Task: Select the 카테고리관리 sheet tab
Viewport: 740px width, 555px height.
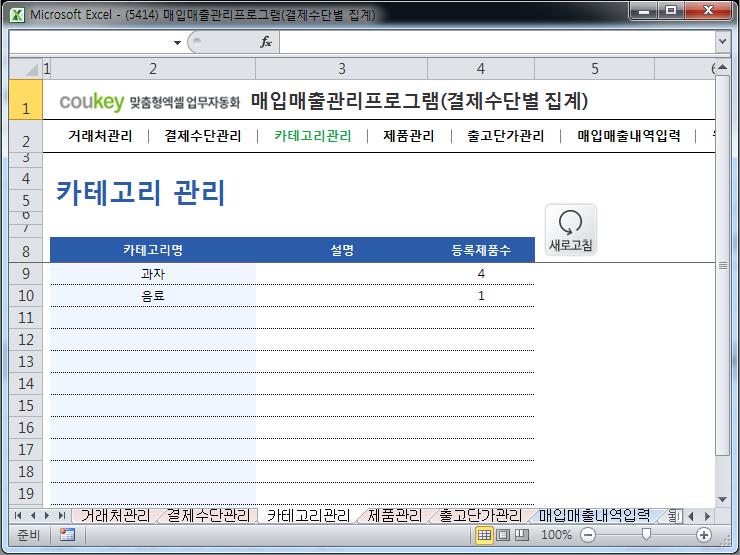Action: (308, 515)
